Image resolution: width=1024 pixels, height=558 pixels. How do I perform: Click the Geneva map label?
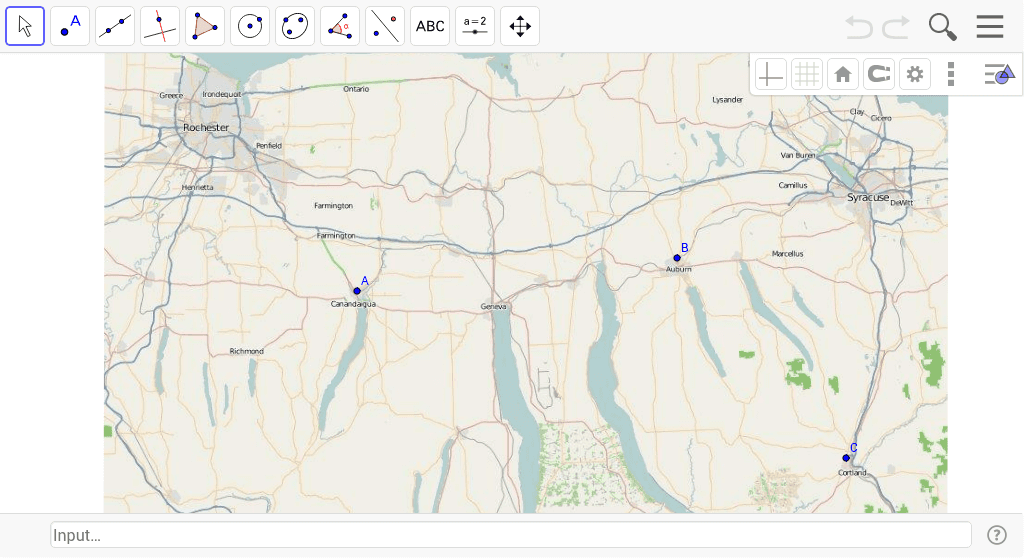click(493, 306)
